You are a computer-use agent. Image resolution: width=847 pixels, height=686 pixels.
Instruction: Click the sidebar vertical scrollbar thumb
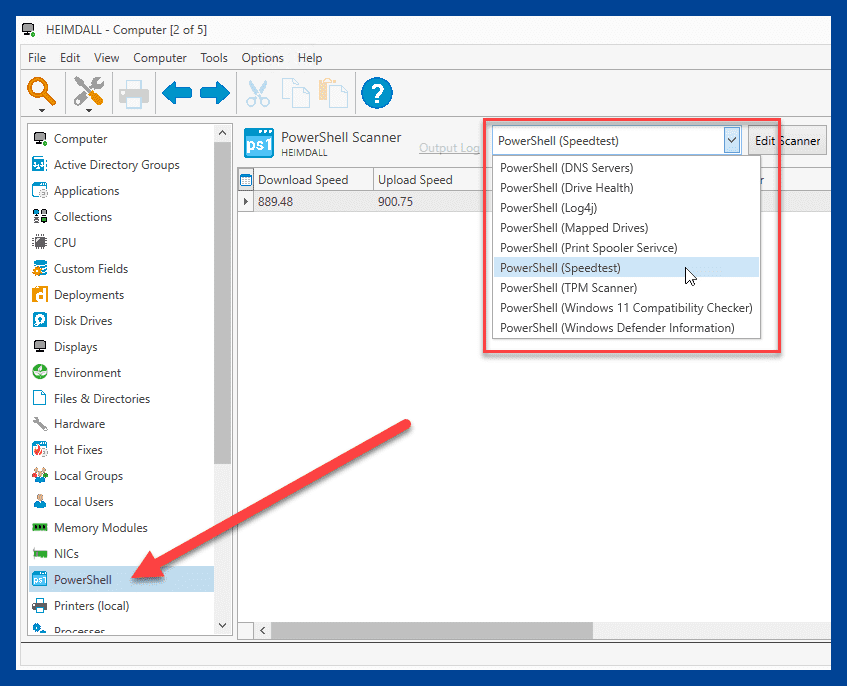[x=223, y=302]
